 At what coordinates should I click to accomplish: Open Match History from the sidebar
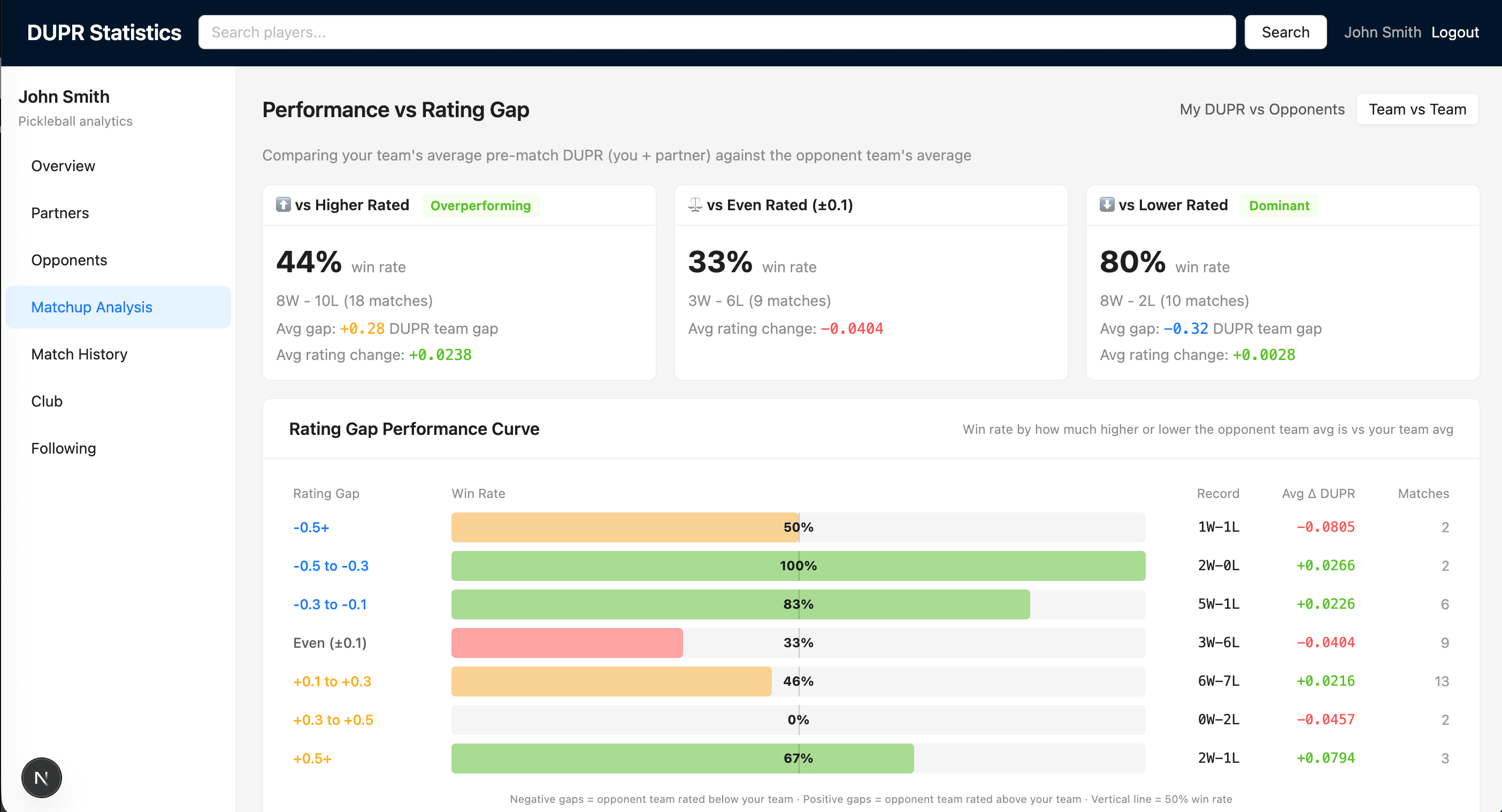point(79,354)
